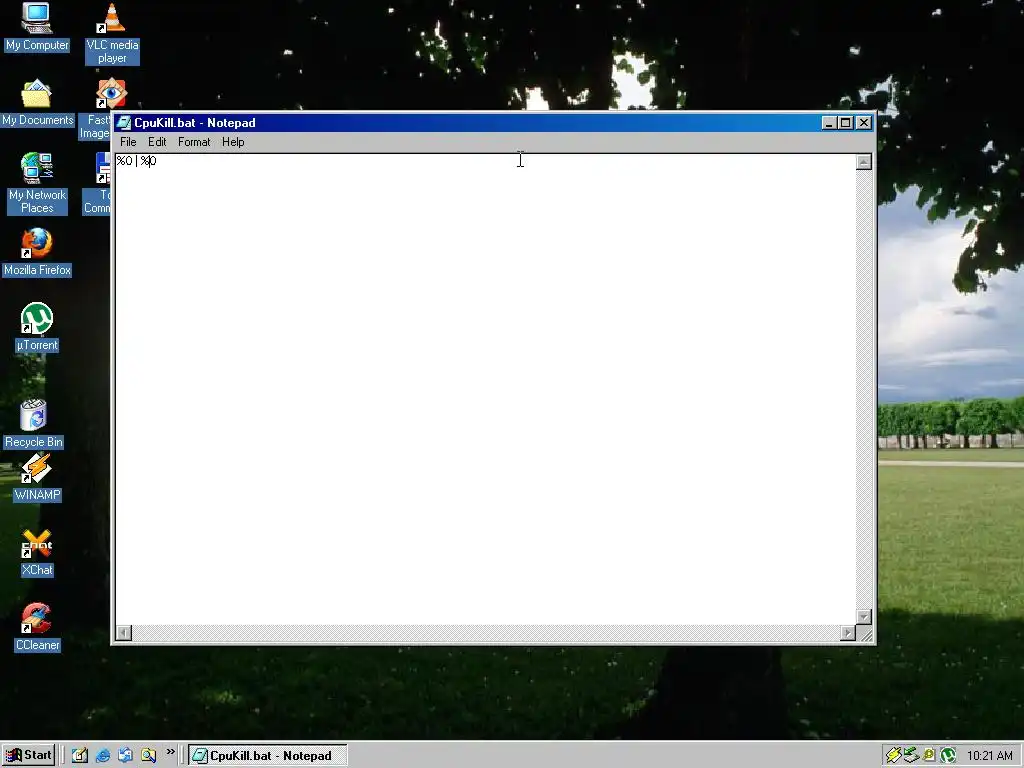Select the VLC media player shortcut
This screenshot has height=768, width=1024.
pyautogui.click(x=112, y=34)
